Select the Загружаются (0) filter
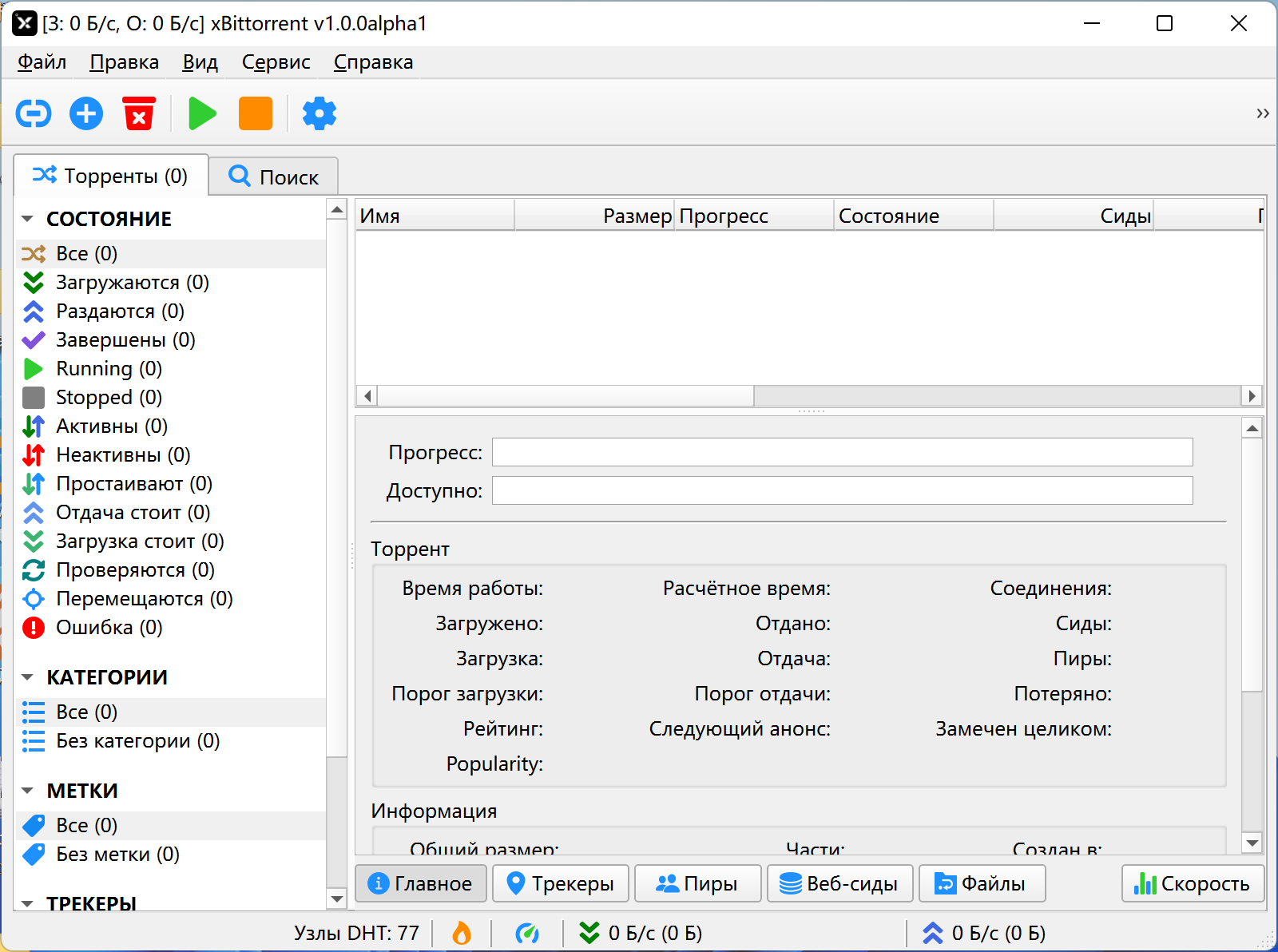The height and width of the screenshot is (952, 1278). (171, 283)
